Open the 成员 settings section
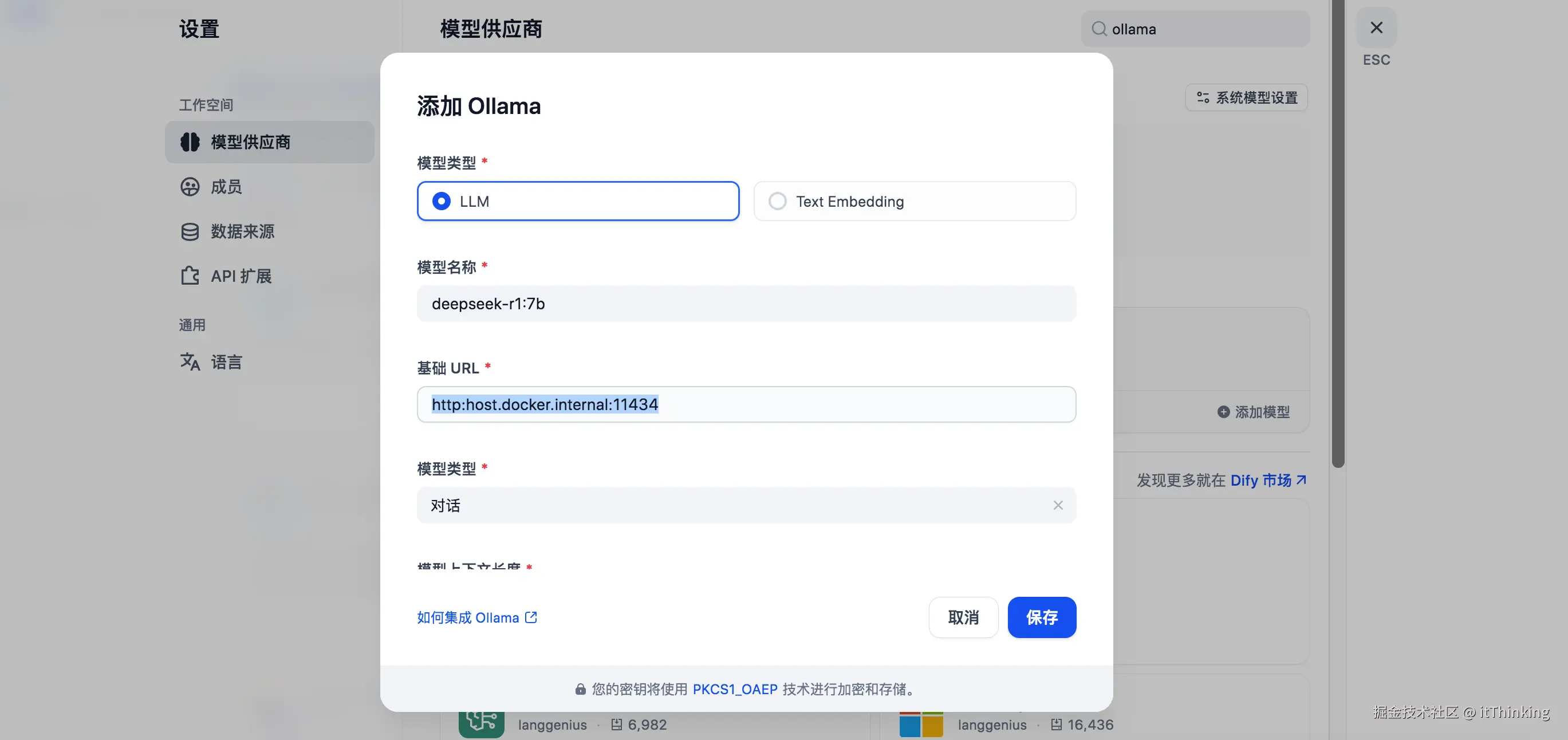The image size is (1568, 740). [226, 187]
